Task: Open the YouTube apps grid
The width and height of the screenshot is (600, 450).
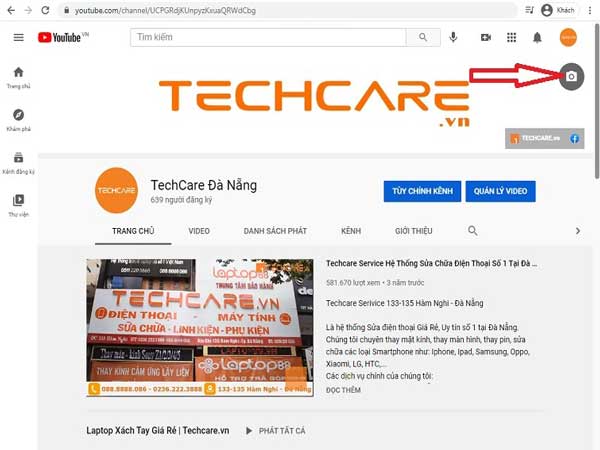Action: click(x=512, y=37)
